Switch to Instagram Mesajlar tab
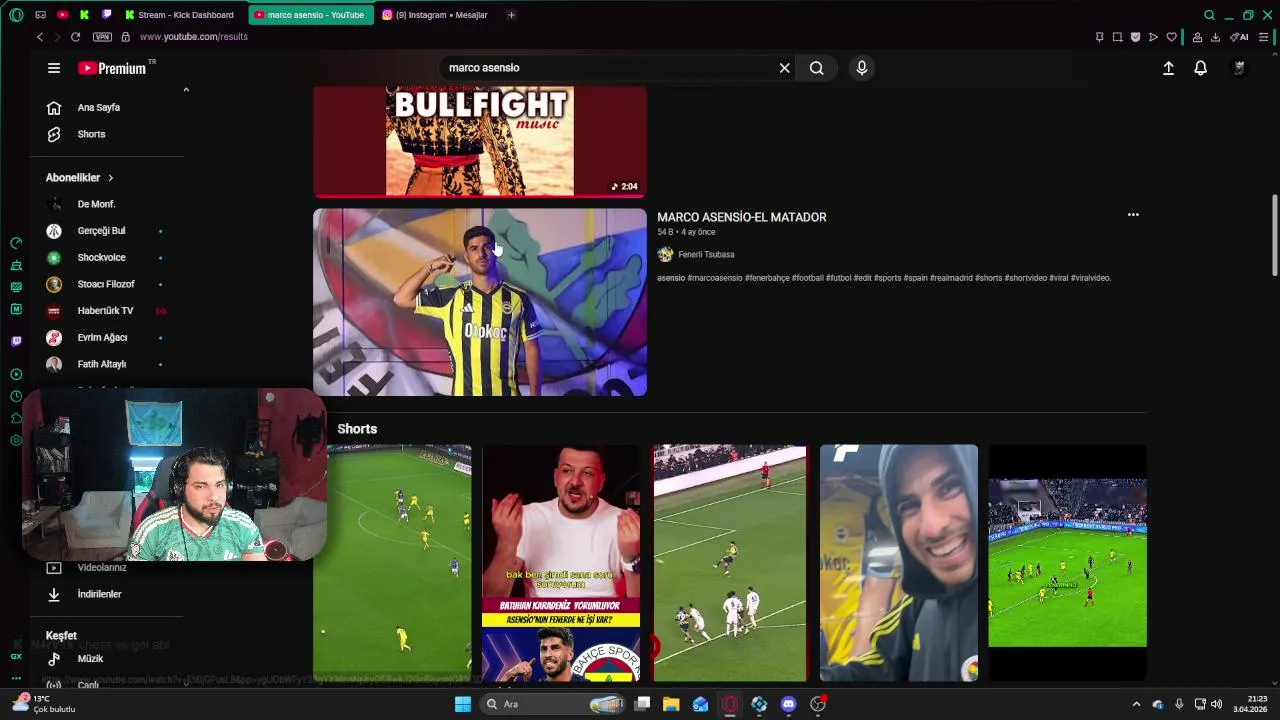This screenshot has height=720, width=1280. coord(436,15)
